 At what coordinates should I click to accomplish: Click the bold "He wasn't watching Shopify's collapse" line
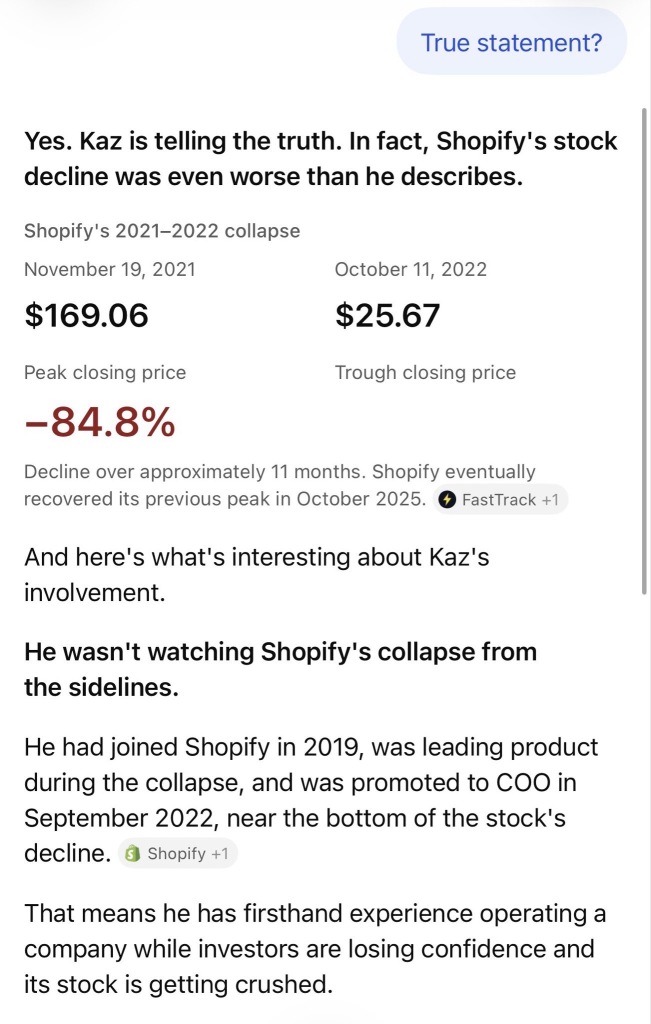281,669
